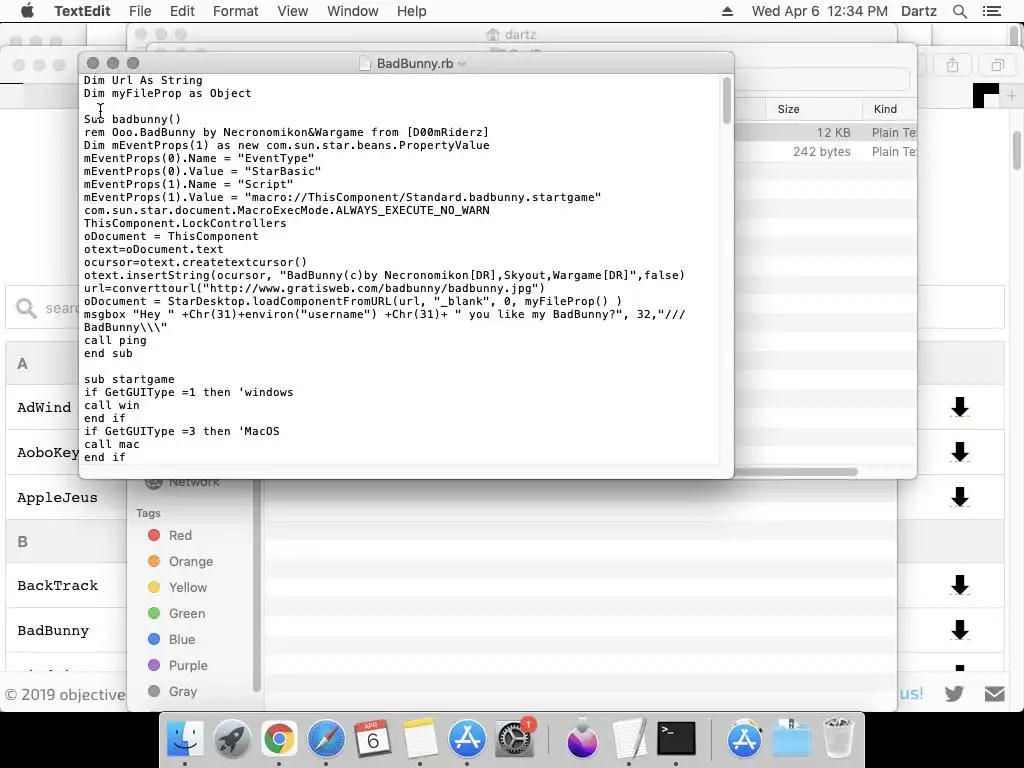Open Notification Center list icon
1024x768 pixels.
(x=991, y=11)
